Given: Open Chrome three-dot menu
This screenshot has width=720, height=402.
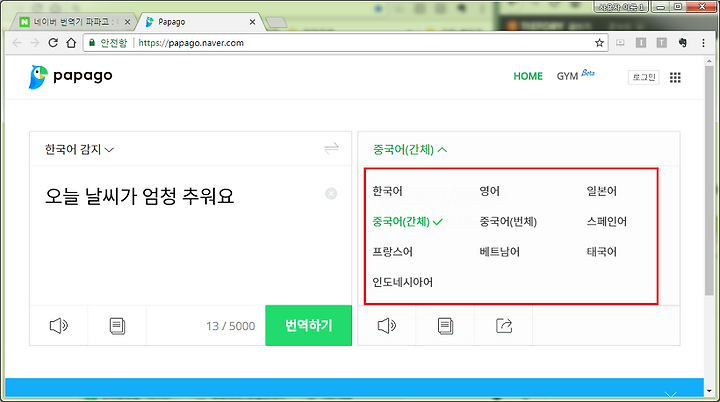Looking at the screenshot, I should coord(703,43).
